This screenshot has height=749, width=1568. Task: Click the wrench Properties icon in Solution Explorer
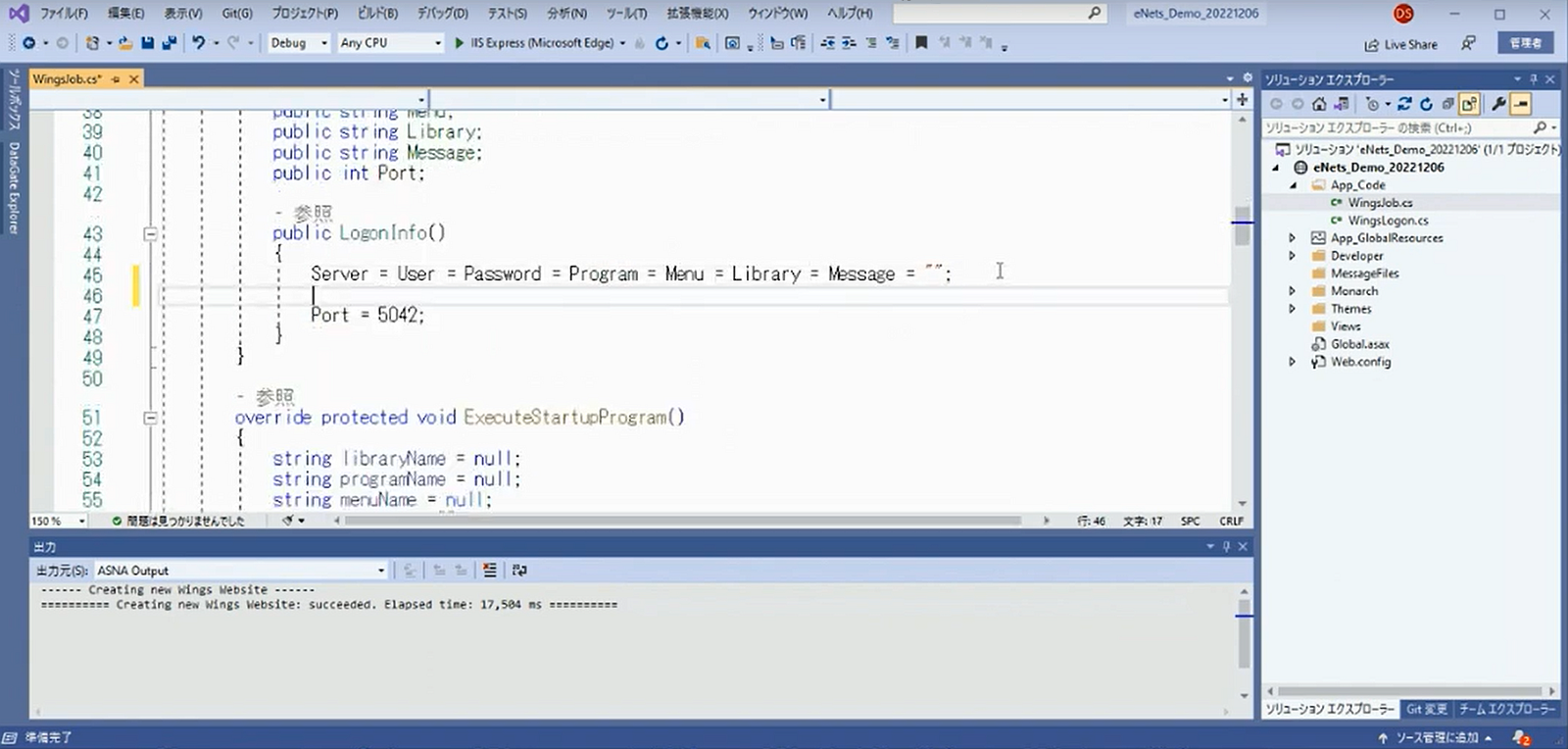[1498, 104]
